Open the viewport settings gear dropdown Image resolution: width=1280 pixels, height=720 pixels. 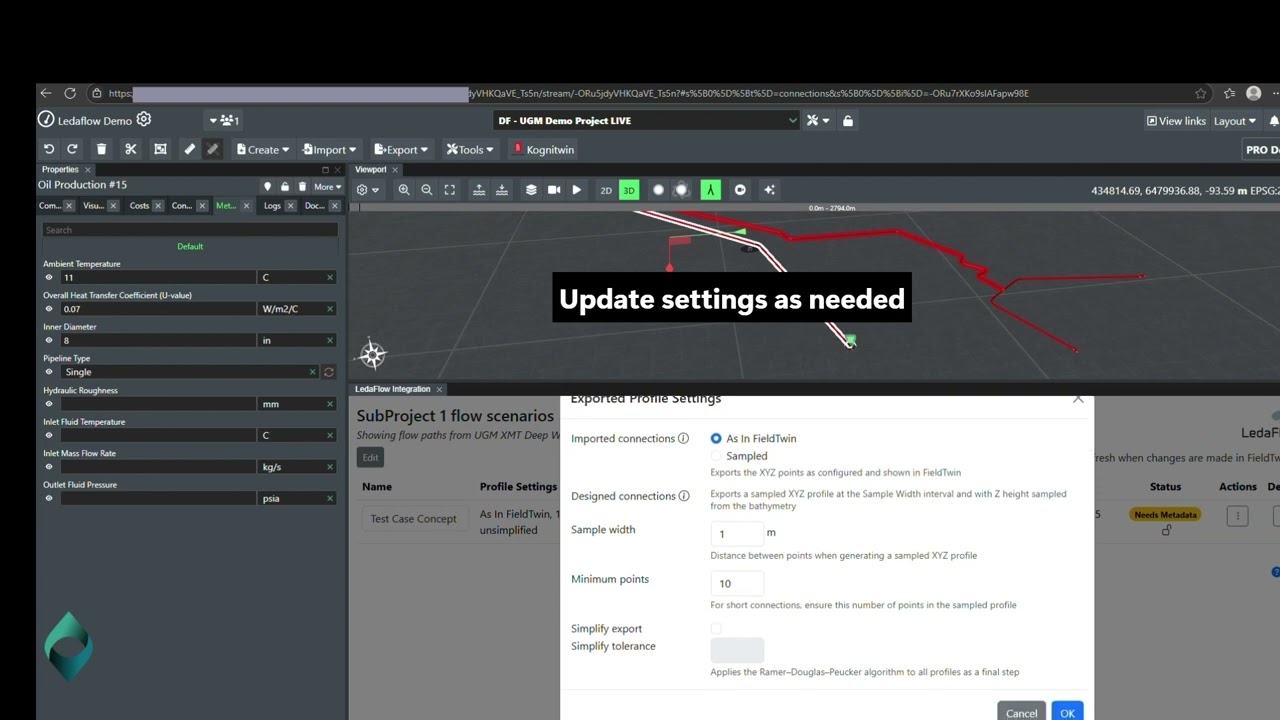pyautogui.click(x=368, y=190)
